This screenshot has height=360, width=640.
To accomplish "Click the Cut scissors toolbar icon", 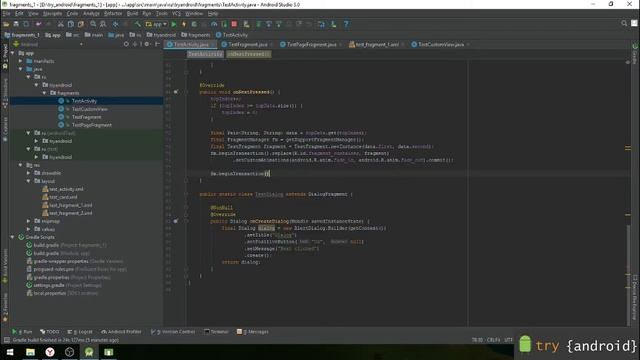I will [x=60, y=24].
